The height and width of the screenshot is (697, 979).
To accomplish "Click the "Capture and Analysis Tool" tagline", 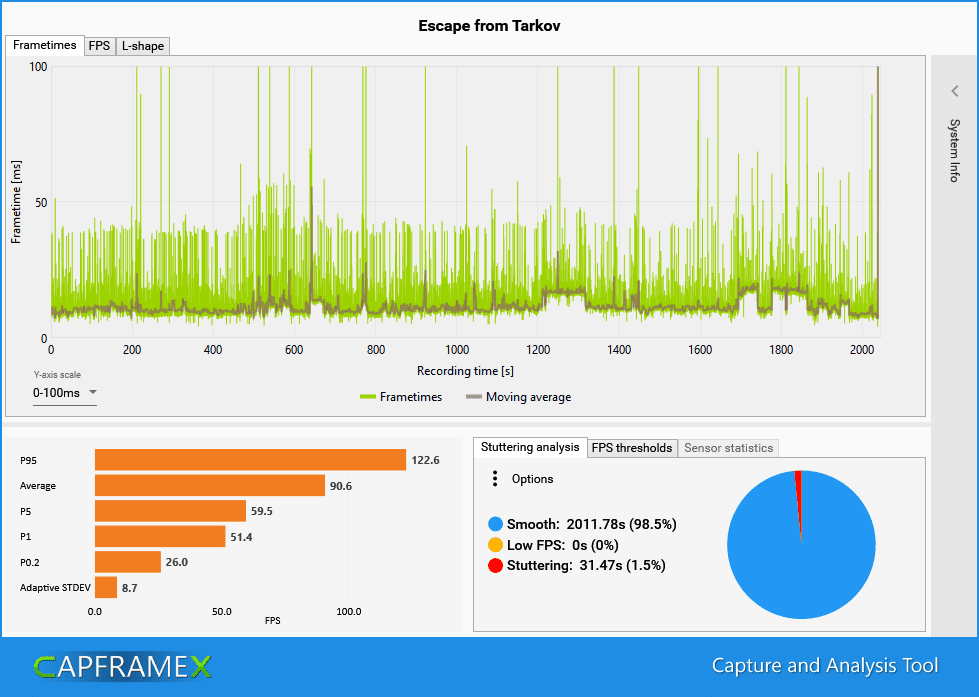I will (x=825, y=666).
